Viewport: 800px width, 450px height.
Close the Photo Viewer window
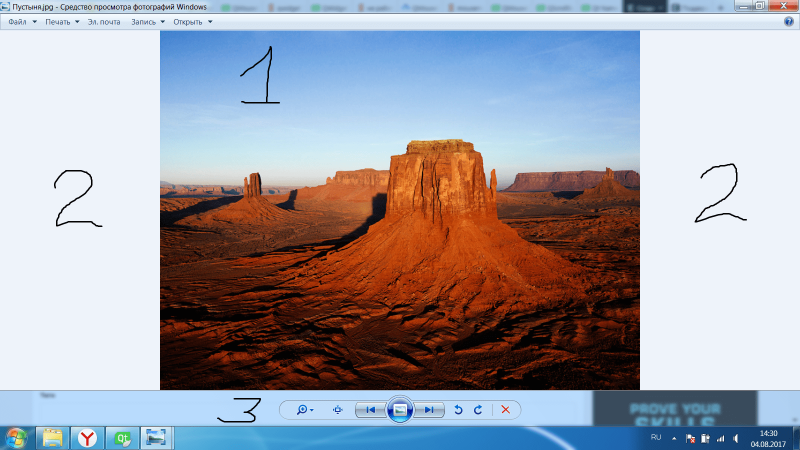point(783,6)
